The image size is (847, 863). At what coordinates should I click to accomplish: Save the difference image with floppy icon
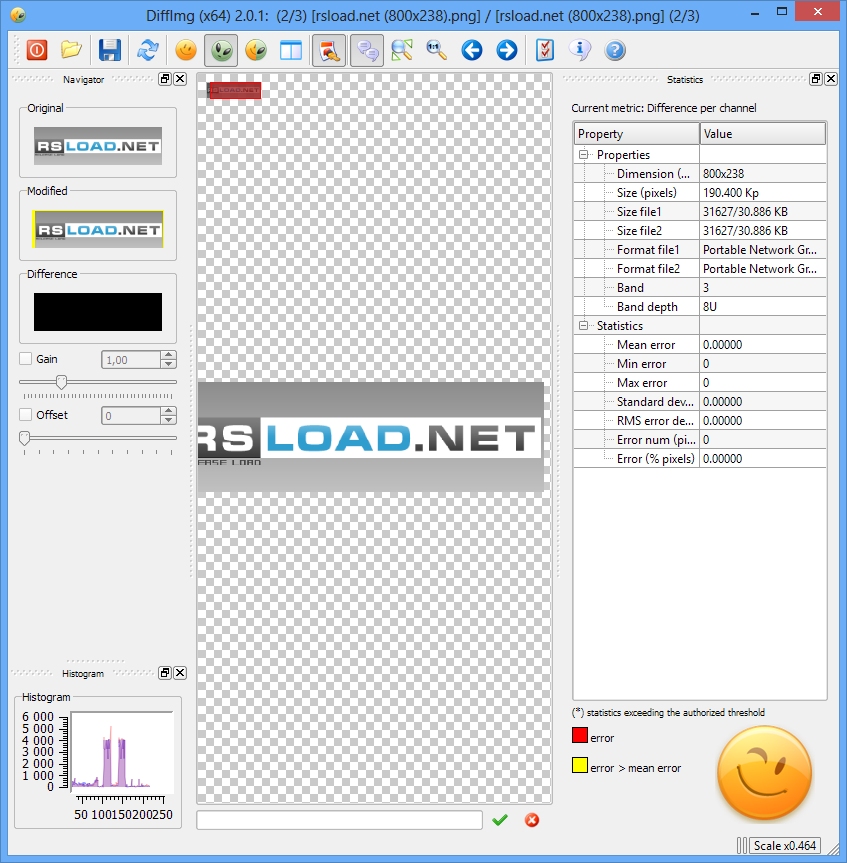pyautogui.click(x=110, y=50)
